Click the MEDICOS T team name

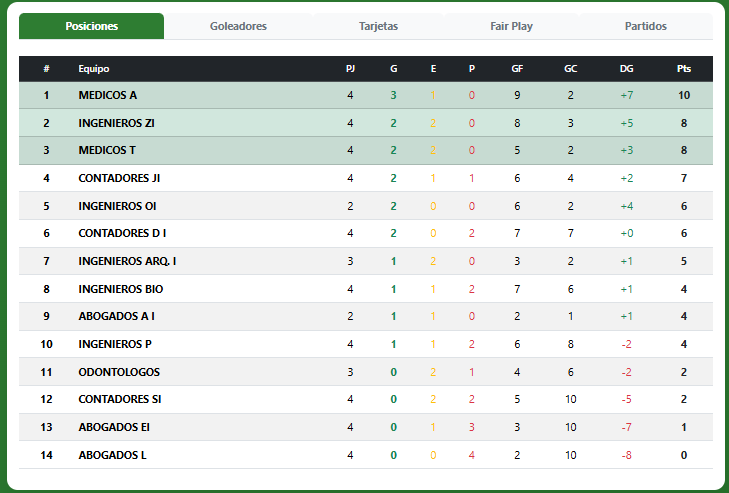click(x=107, y=150)
